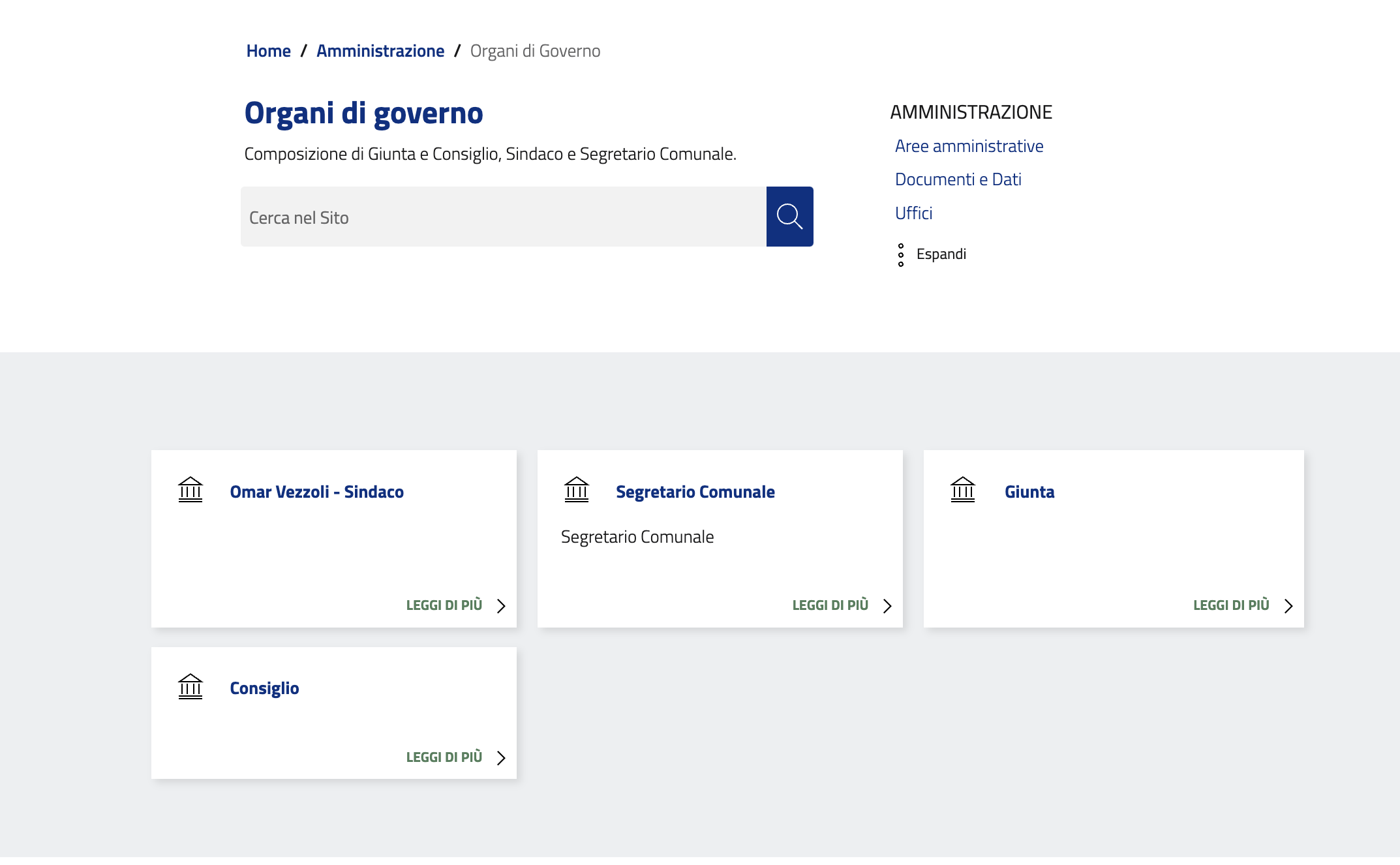Focus the Cerca nel Sito search field
This screenshot has width=1400, height=865.
coord(503,217)
